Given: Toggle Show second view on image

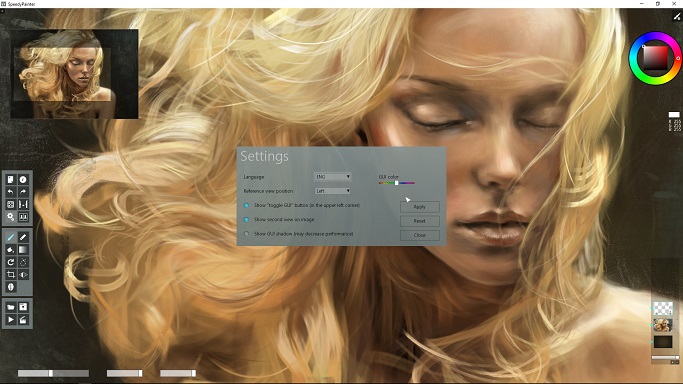Looking at the screenshot, I should point(247,220).
